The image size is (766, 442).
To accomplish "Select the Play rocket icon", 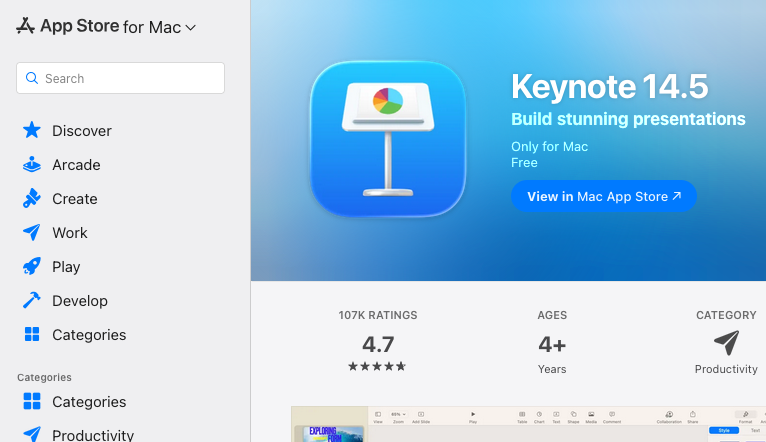I will (32, 267).
